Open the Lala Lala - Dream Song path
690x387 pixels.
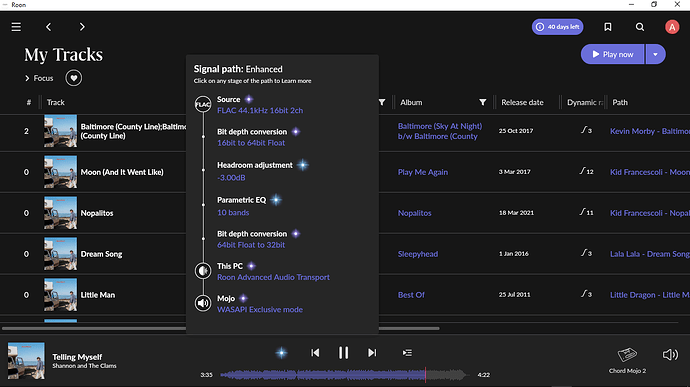click(x=650, y=254)
